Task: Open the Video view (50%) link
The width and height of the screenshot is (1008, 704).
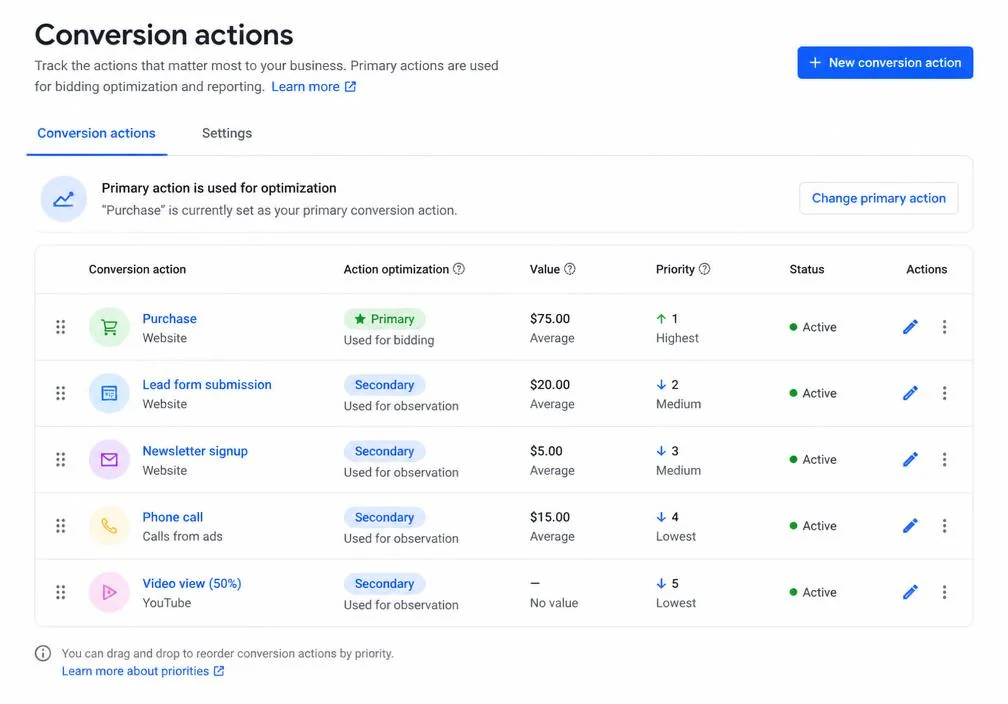Action: 192,583
